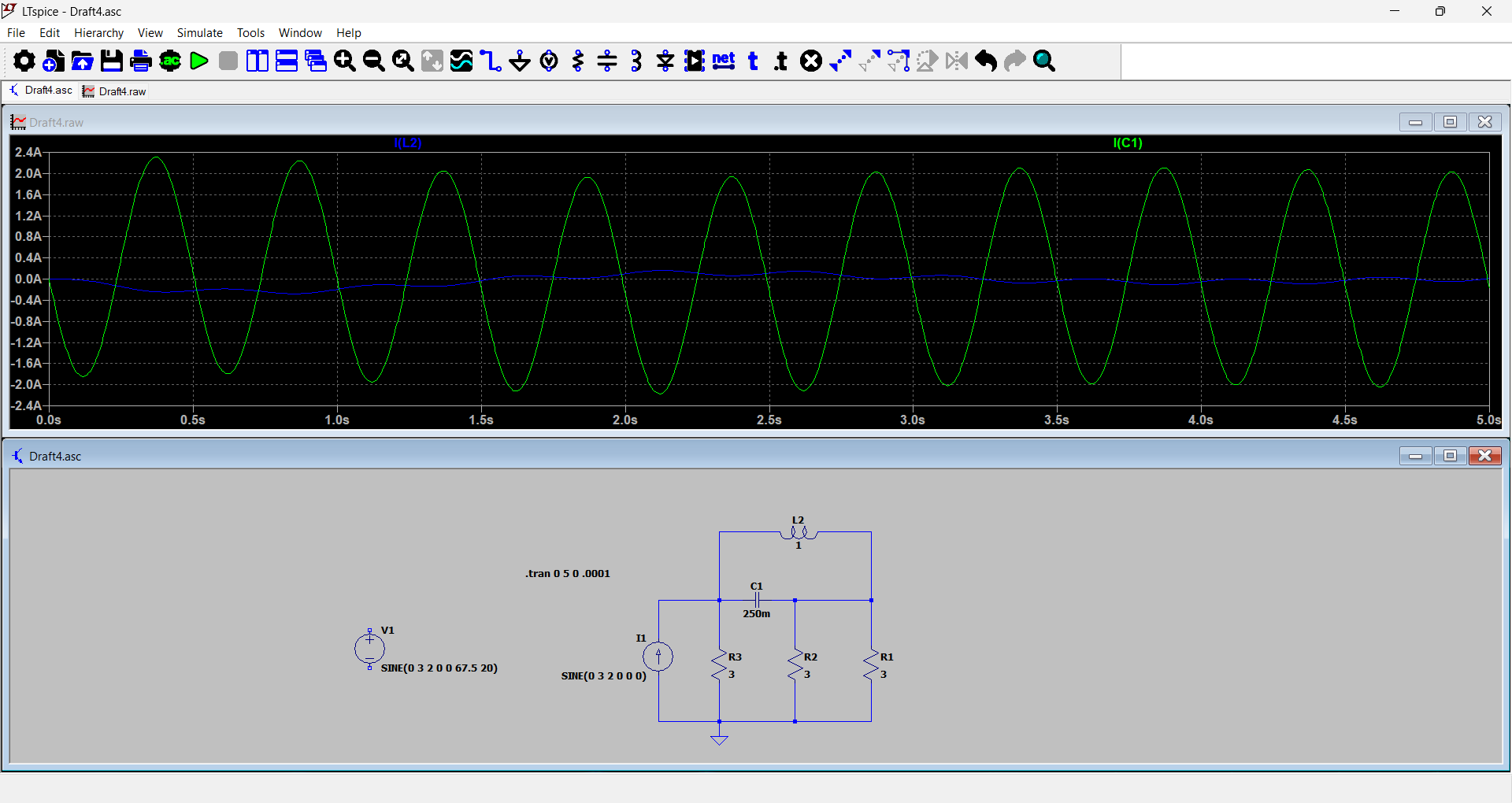Screen dimensions: 1512x803
Task: Select the Wire drawing tool
Action: click(491, 61)
